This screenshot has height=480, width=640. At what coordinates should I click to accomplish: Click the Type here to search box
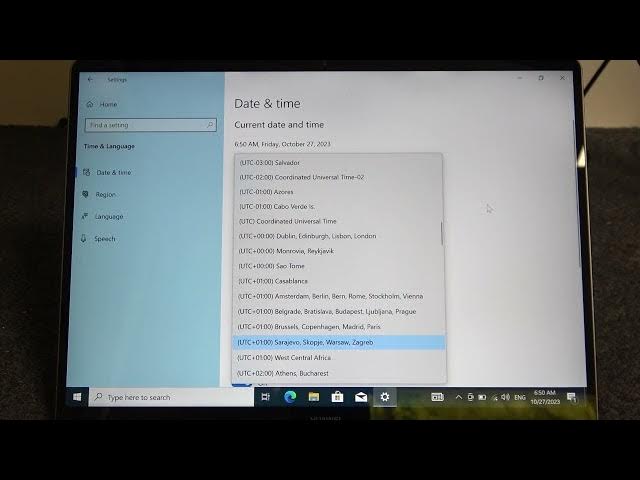[x=171, y=397]
